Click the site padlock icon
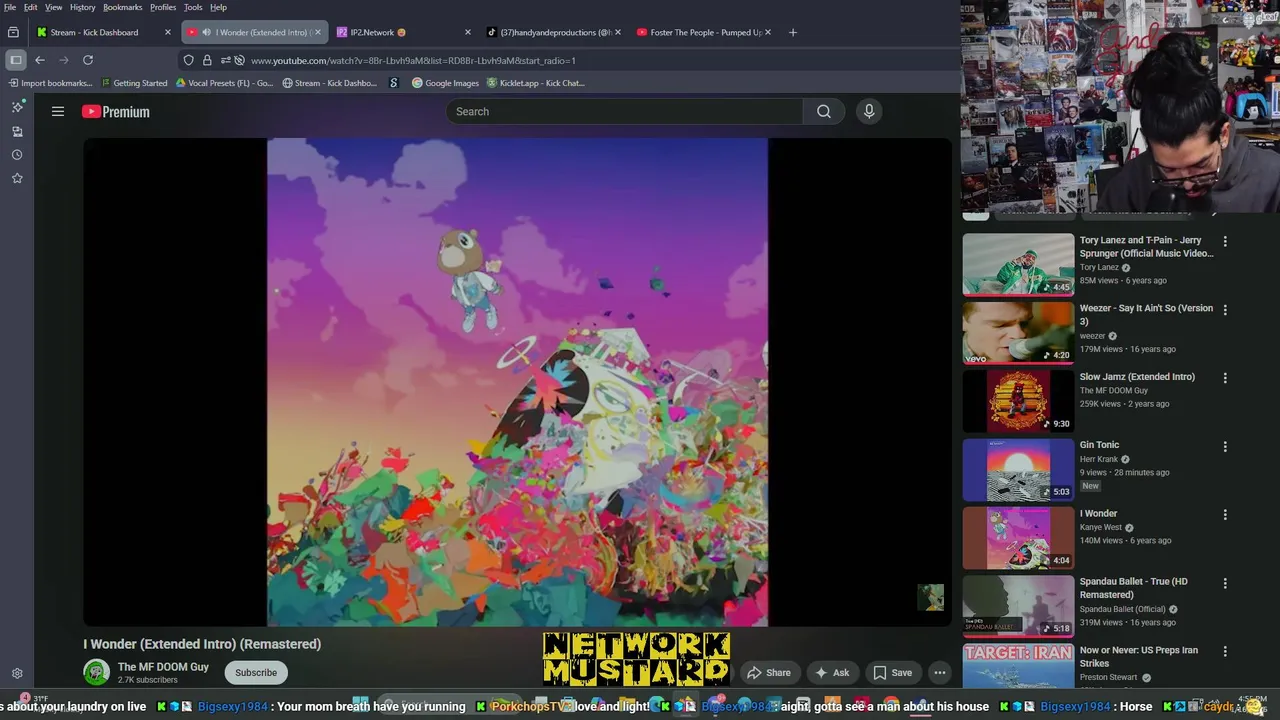The image size is (1280, 720). click(x=207, y=60)
